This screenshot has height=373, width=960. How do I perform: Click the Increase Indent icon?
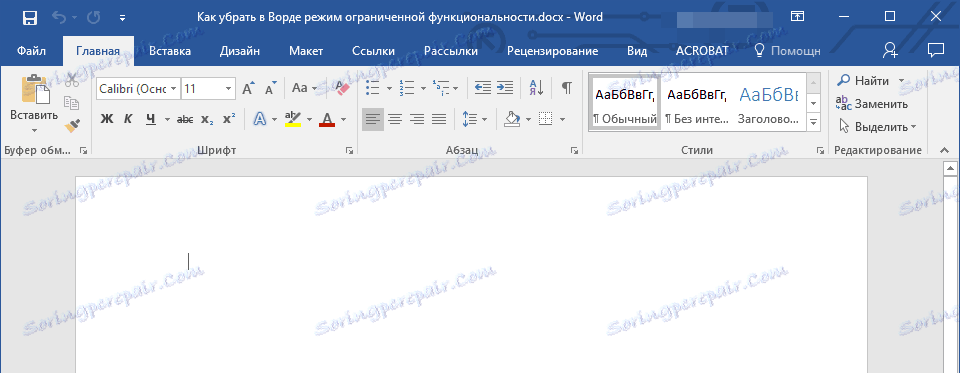coord(504,88)
